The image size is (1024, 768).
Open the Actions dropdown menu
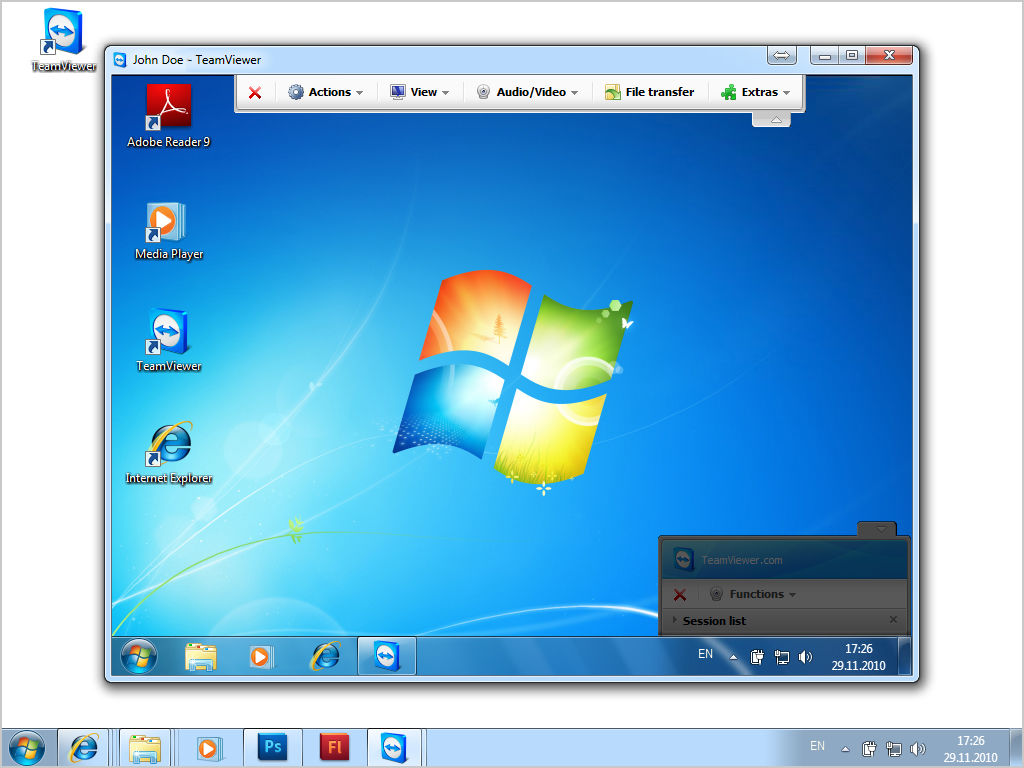pyautogui.click(x=325, y=92)
